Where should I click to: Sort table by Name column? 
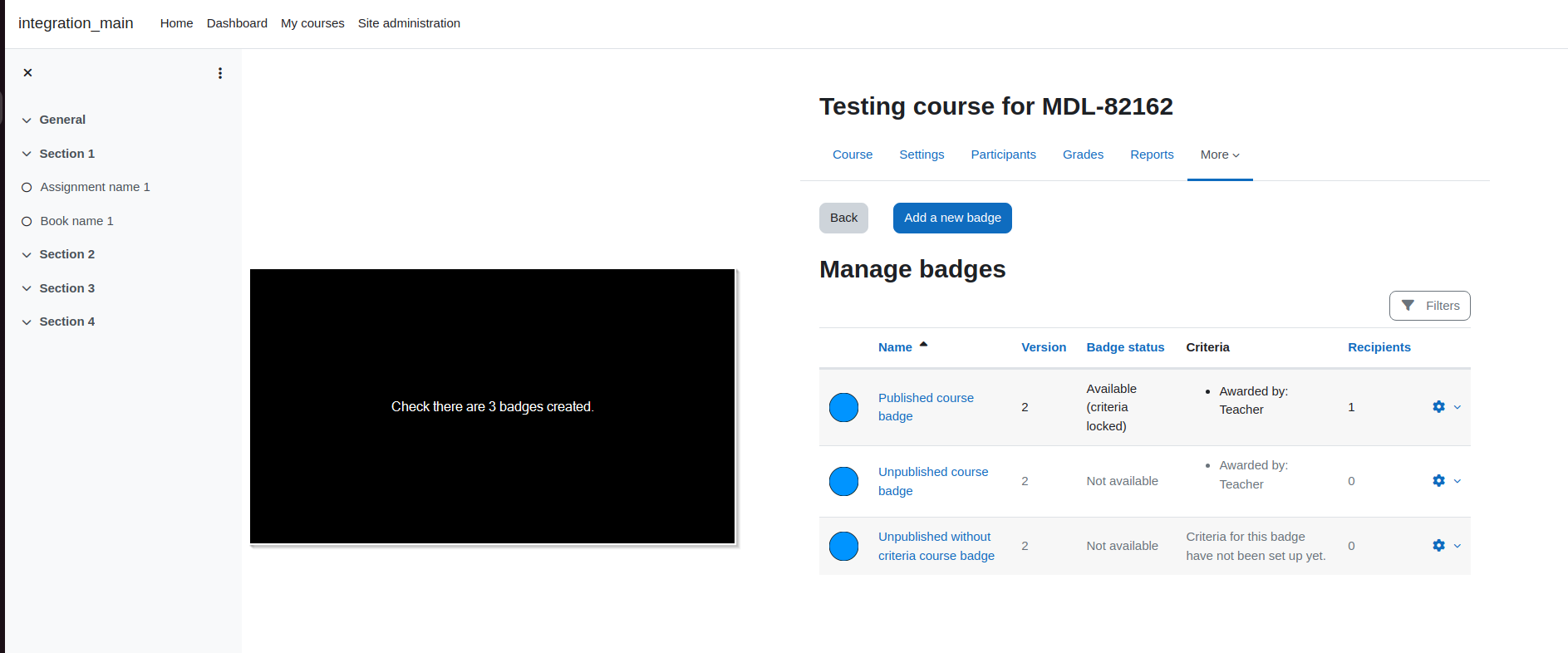pyautogui.click(x=895, y=347)
